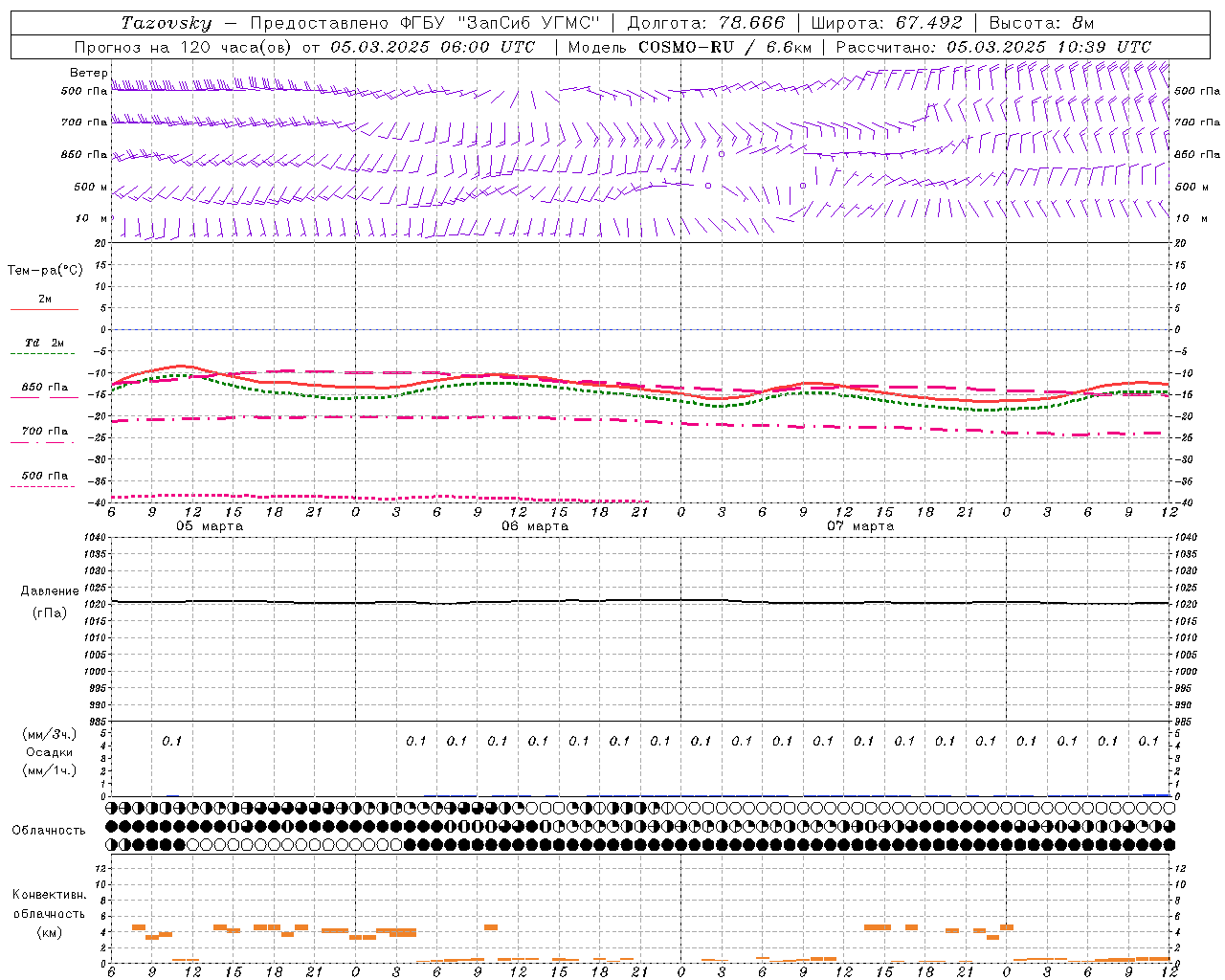
Task: Click the Долгота: 78.666 longitude value
Action: (x=705, y=23)
